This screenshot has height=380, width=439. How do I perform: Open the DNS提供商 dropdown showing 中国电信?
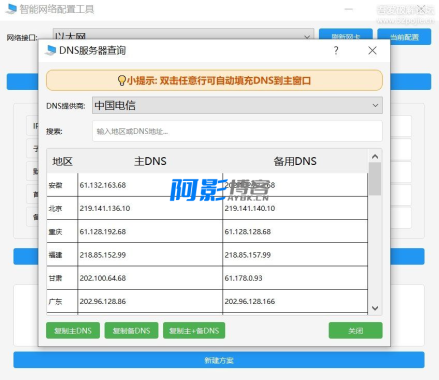click(237, 105)
